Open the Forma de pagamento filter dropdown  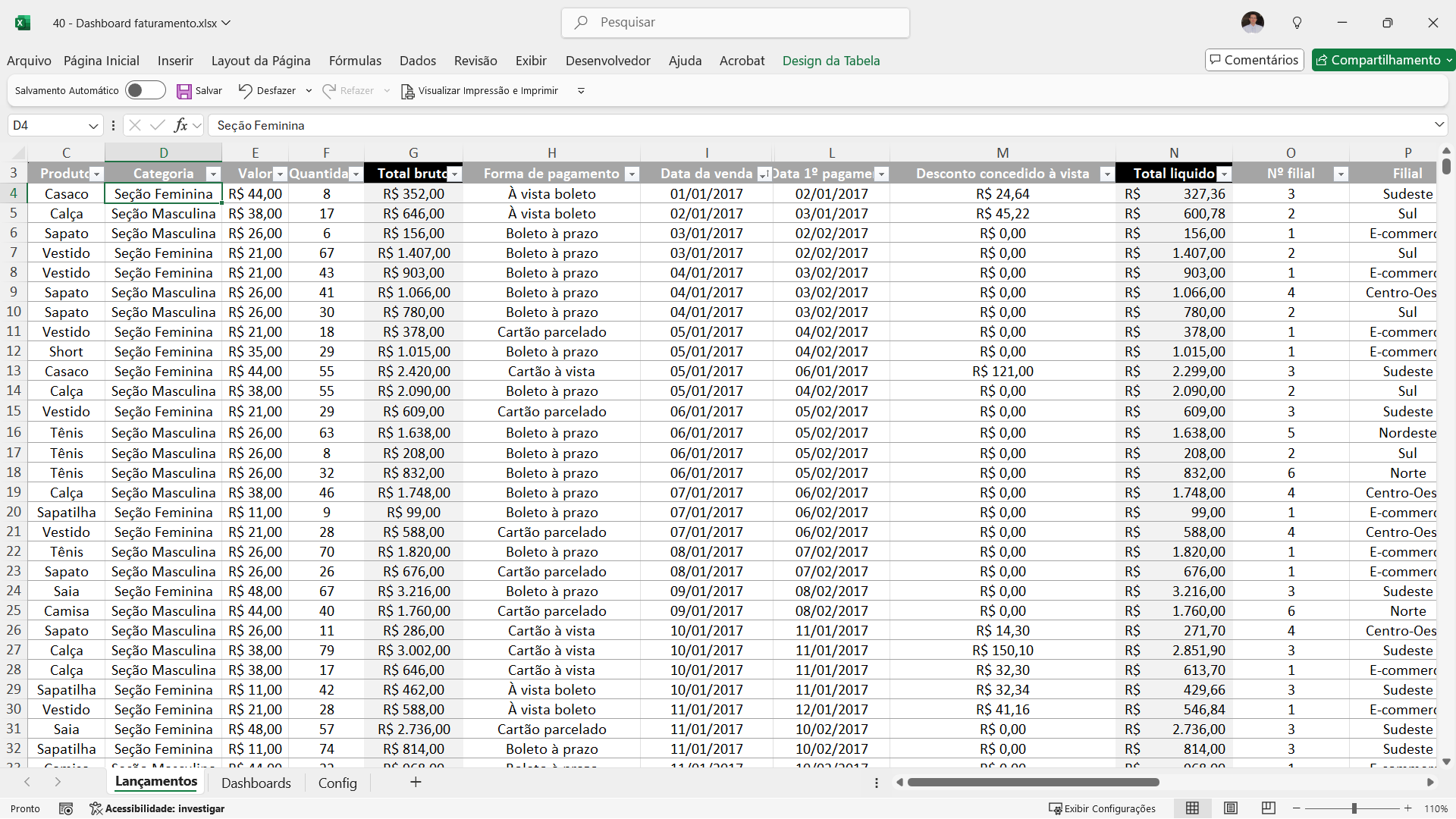(631, 174)
